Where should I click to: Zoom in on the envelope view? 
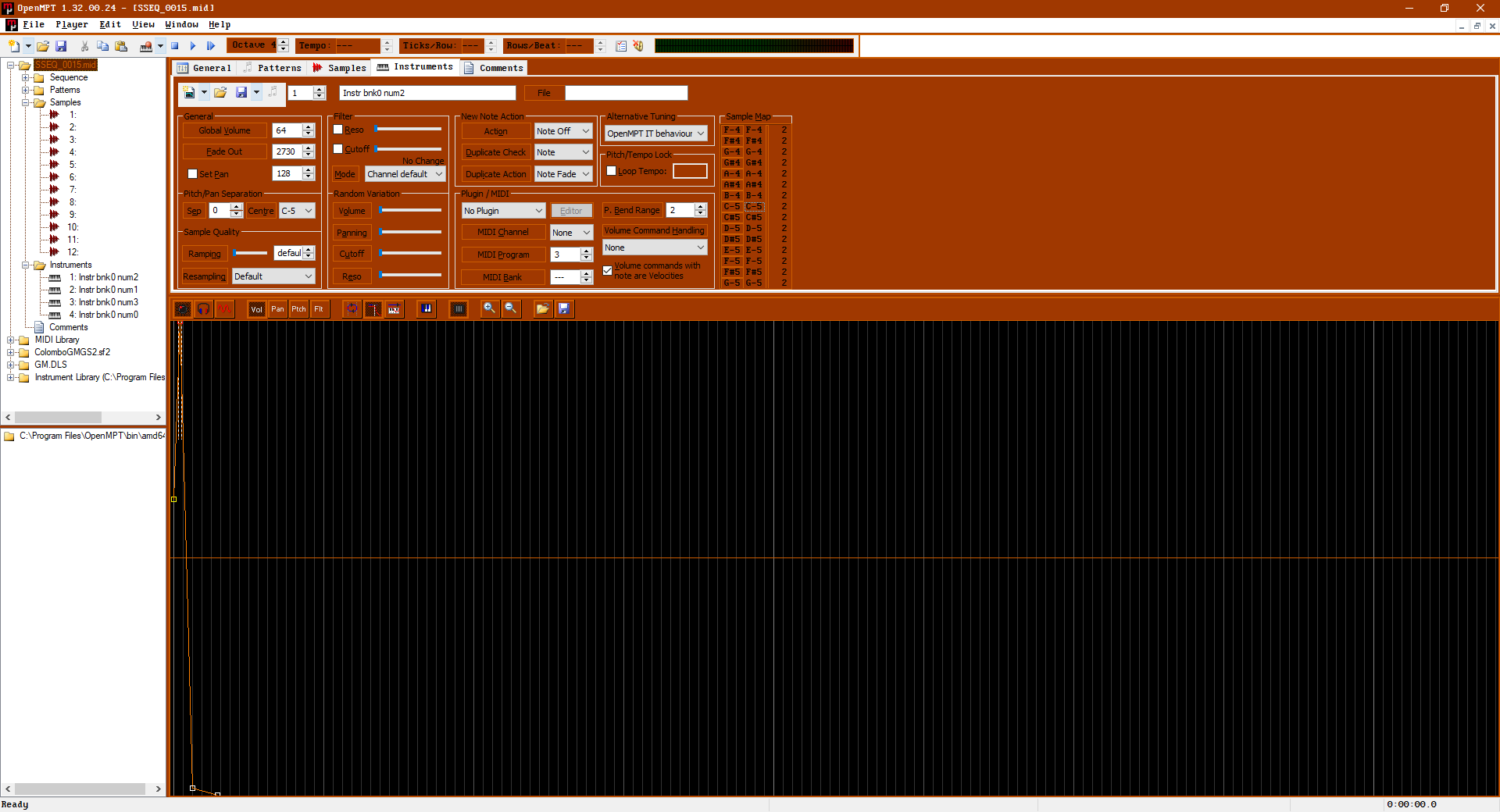[489, 309]
